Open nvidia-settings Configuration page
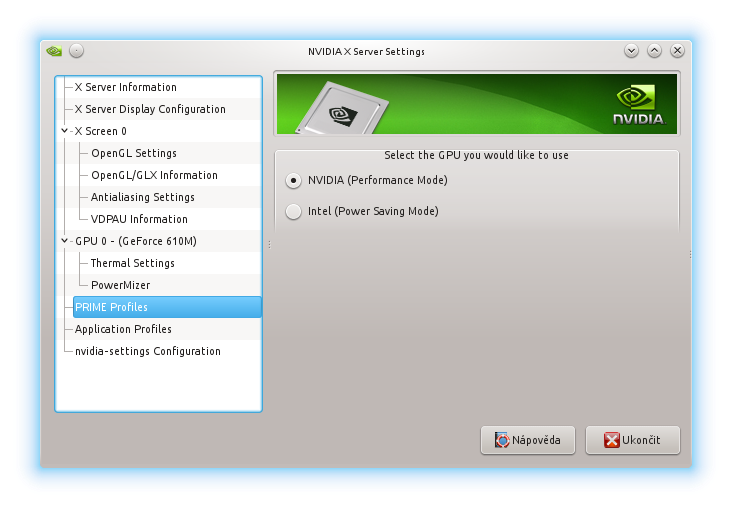732x508 pixels. pyautogui.click(x=148, y=351)
